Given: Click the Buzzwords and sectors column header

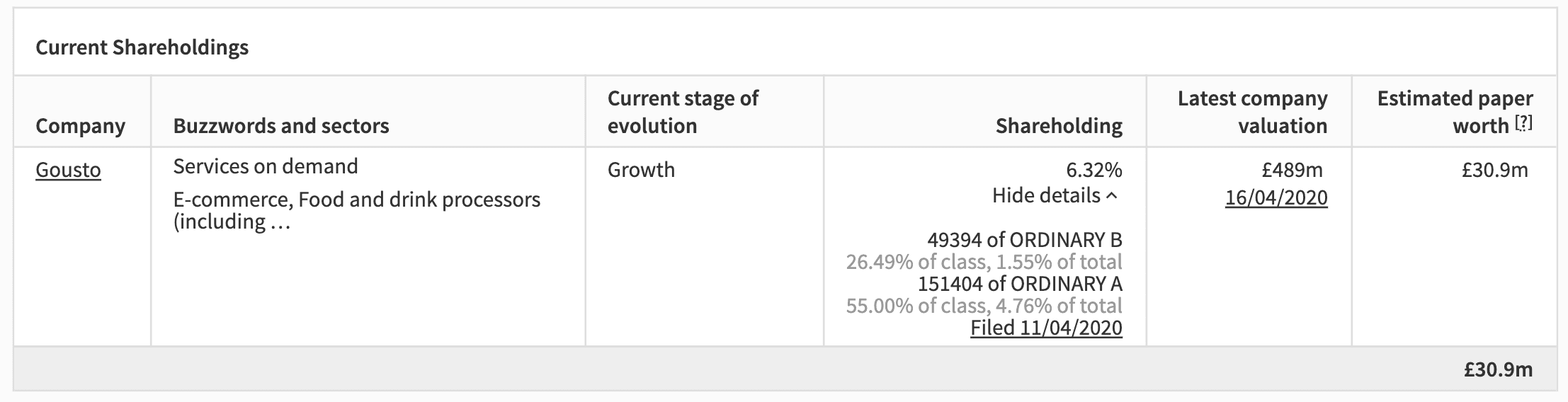Looking at the screenshot, I should (x=281, y=126).
